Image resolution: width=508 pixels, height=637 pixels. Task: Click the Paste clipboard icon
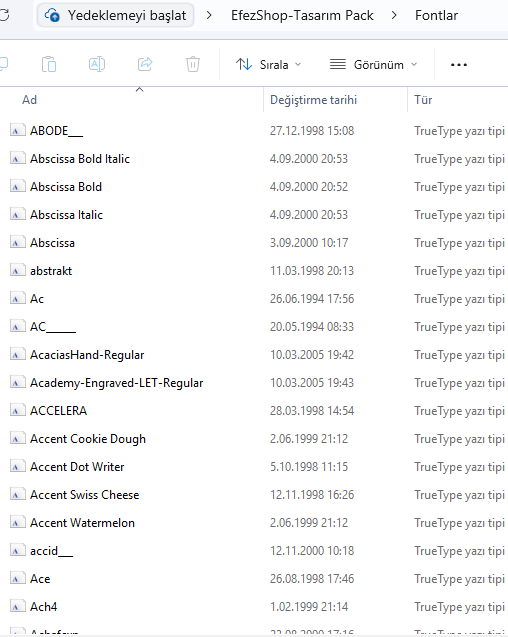point(49,64)
